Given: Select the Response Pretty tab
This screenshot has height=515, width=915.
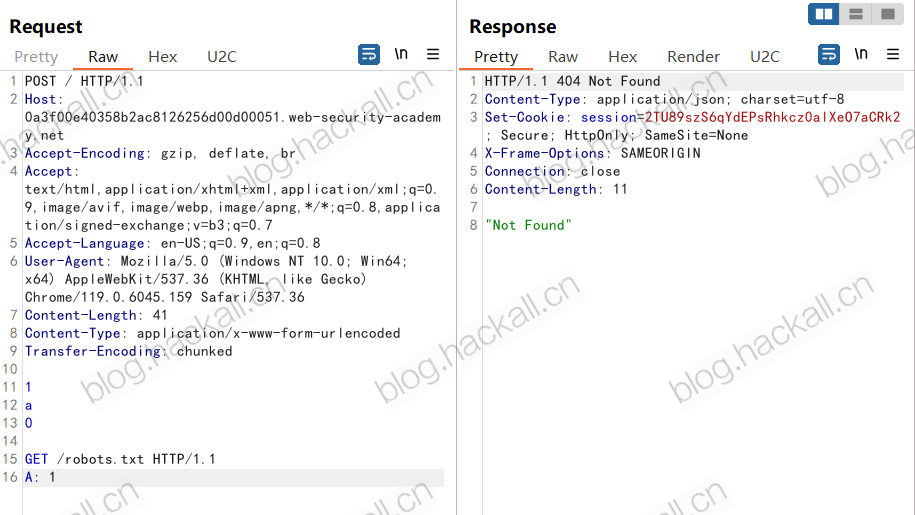Looking at the screenshot, I should [x=496, y=57].
